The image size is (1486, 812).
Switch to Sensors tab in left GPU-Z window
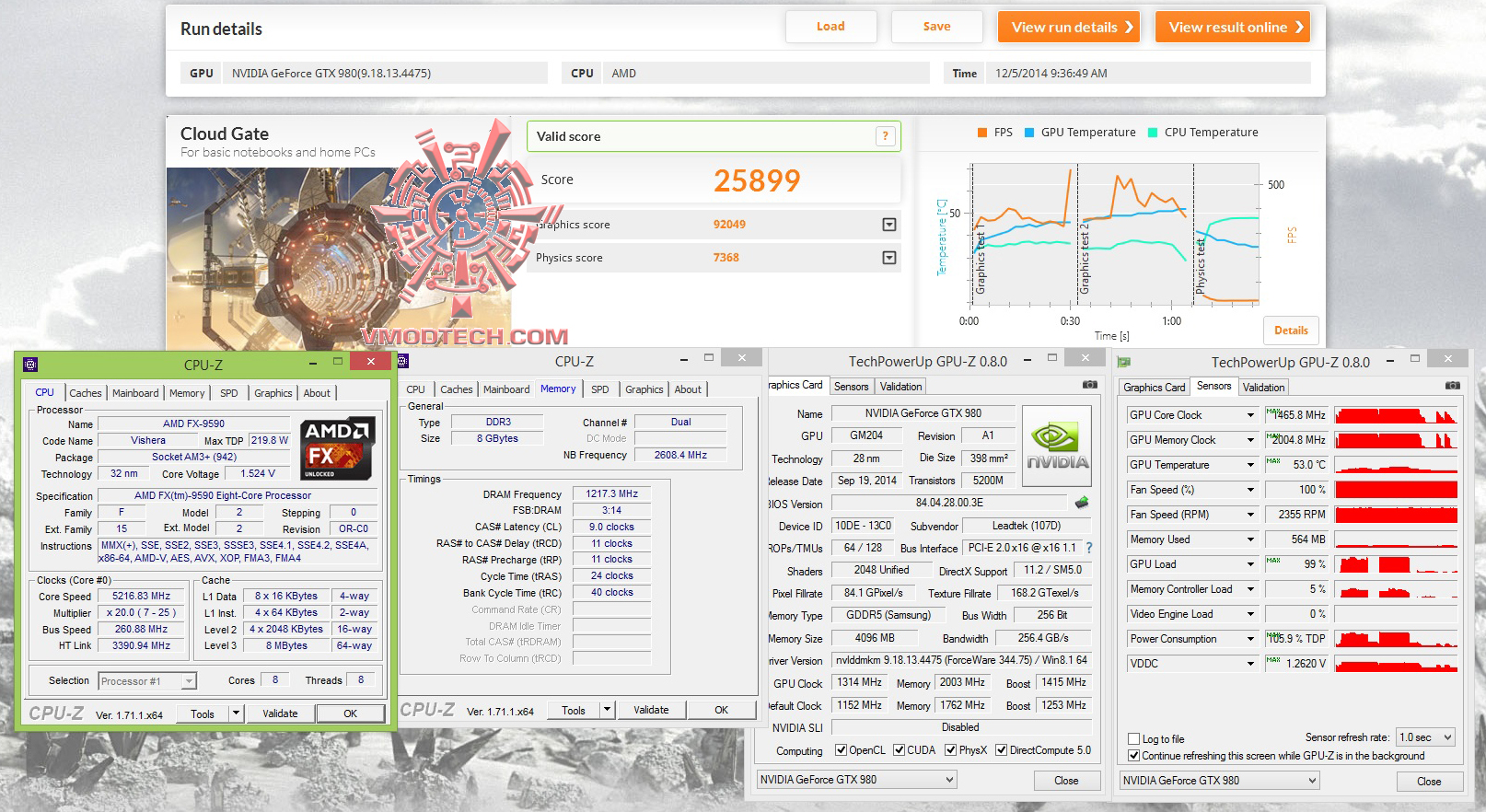[x=852, y=387]
